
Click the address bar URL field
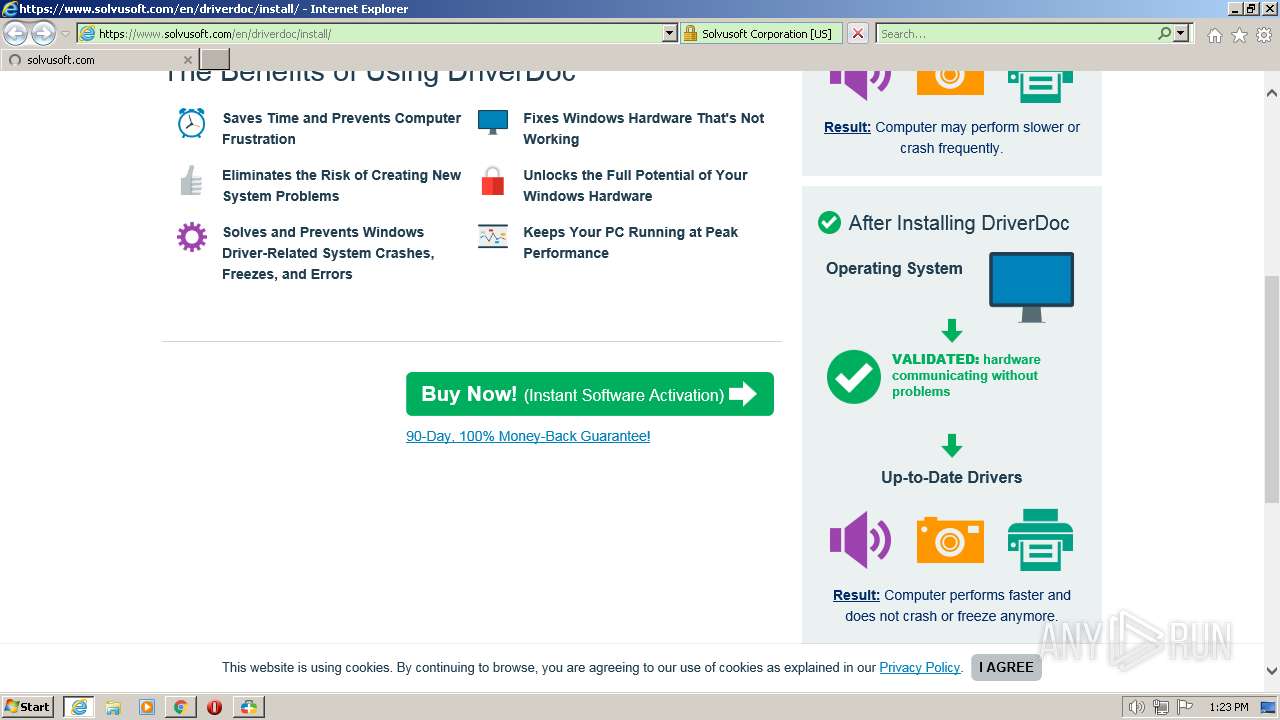(x=370, y=33)
